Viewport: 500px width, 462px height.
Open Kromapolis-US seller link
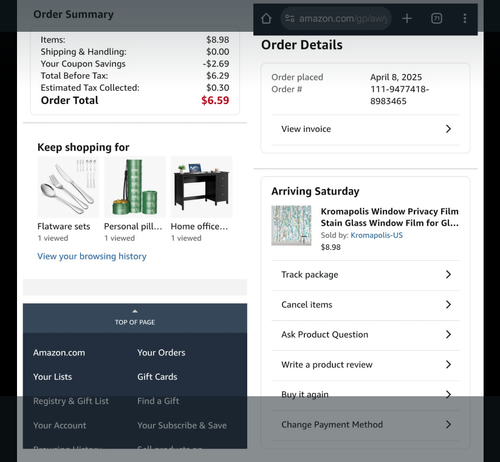point(376,235)
